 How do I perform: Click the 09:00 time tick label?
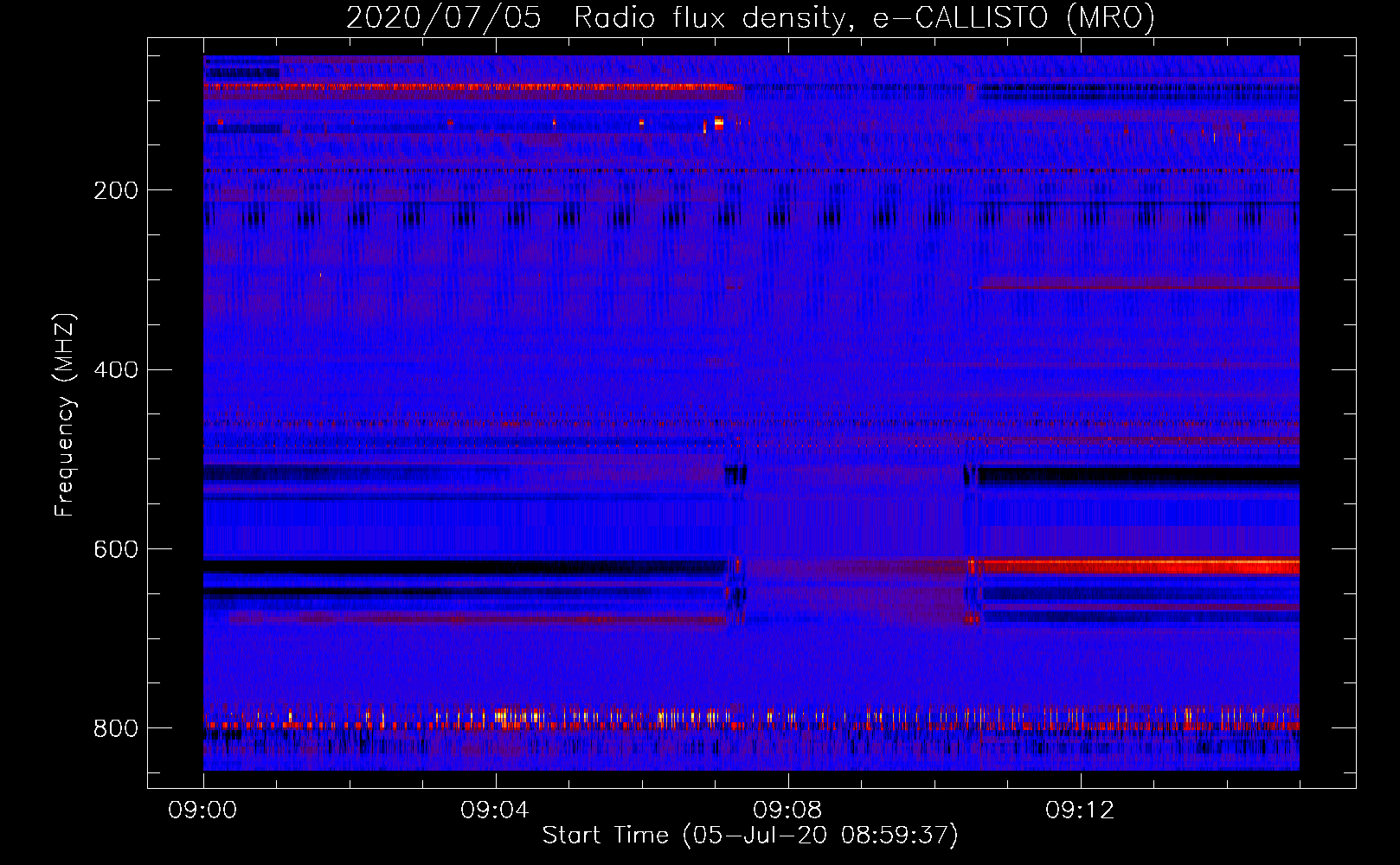tap(203, 811)
